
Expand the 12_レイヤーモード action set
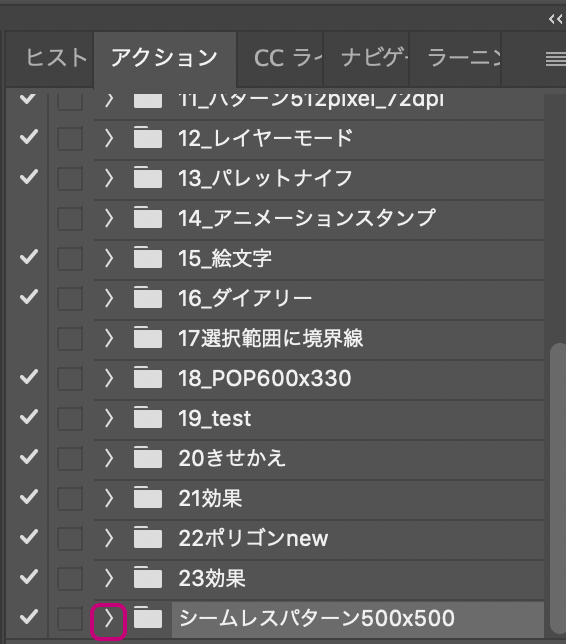coord(108,138)
